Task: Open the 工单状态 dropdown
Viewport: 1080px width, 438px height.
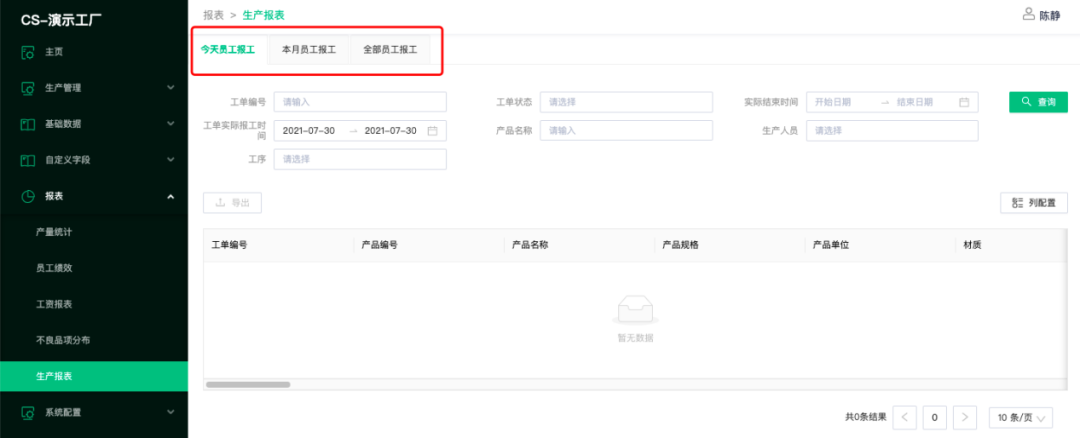Action: (626, 102)
